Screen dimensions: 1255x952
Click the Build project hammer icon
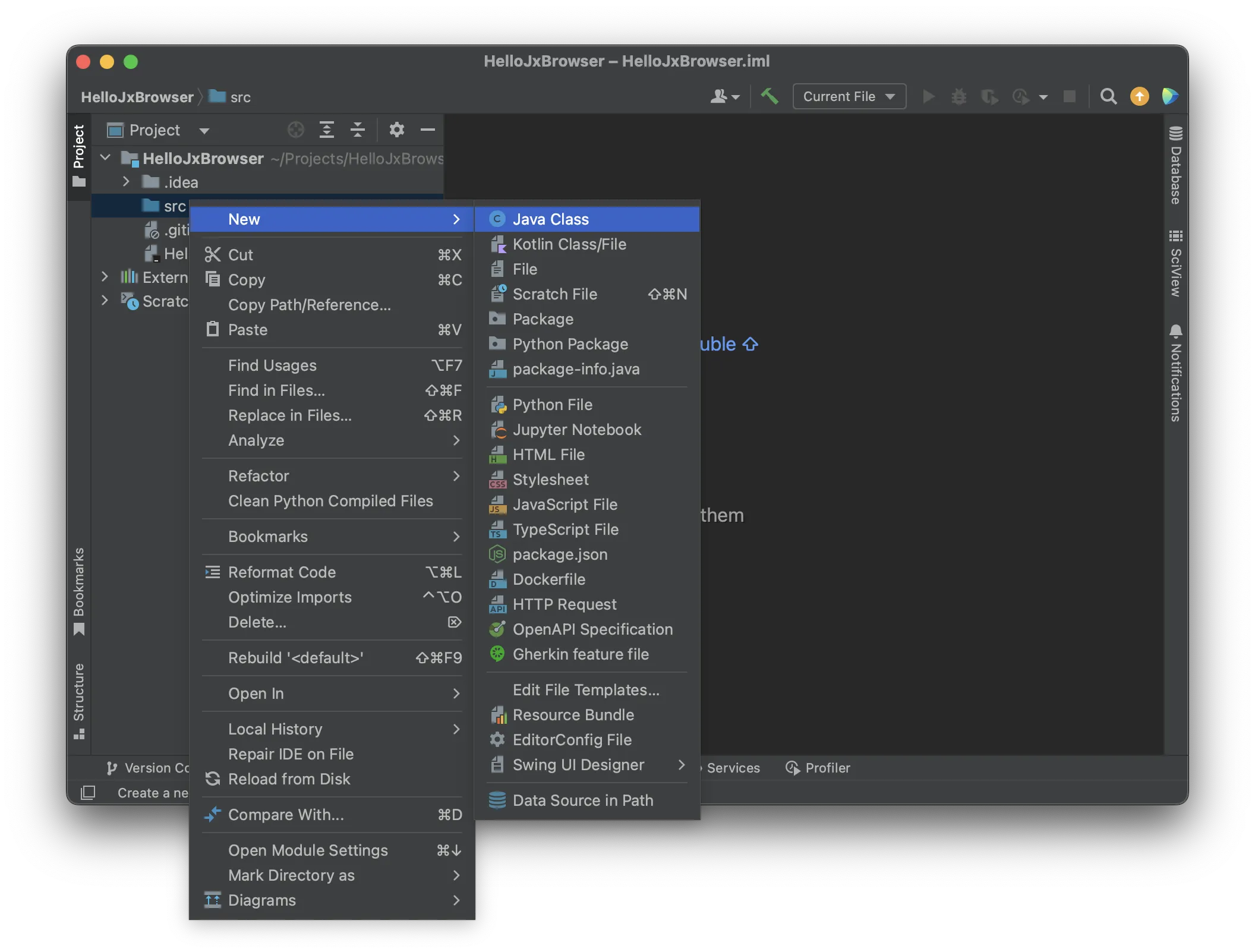(770, 96)
